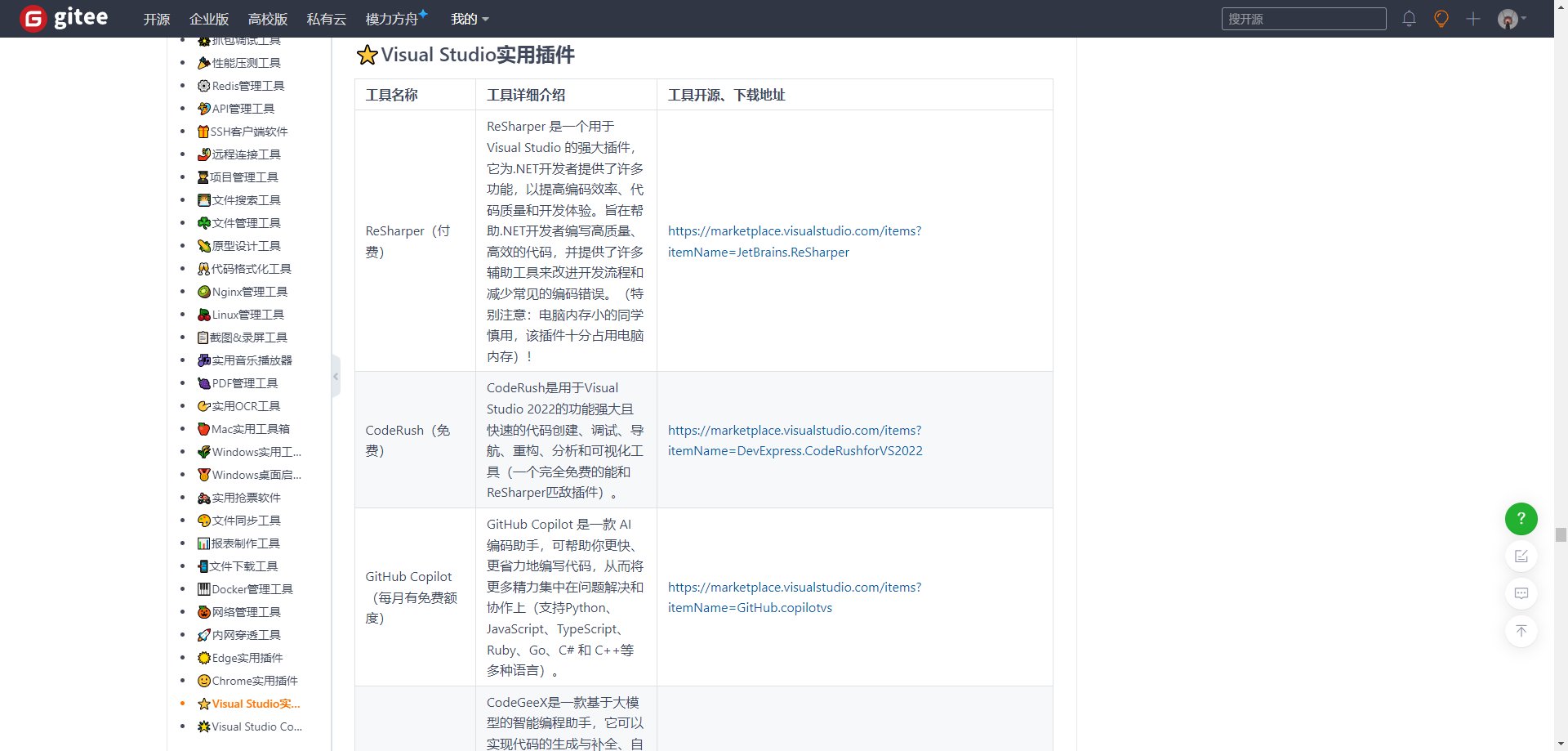Select Docker管理工具 in the sidebar

tap(252, 589)
